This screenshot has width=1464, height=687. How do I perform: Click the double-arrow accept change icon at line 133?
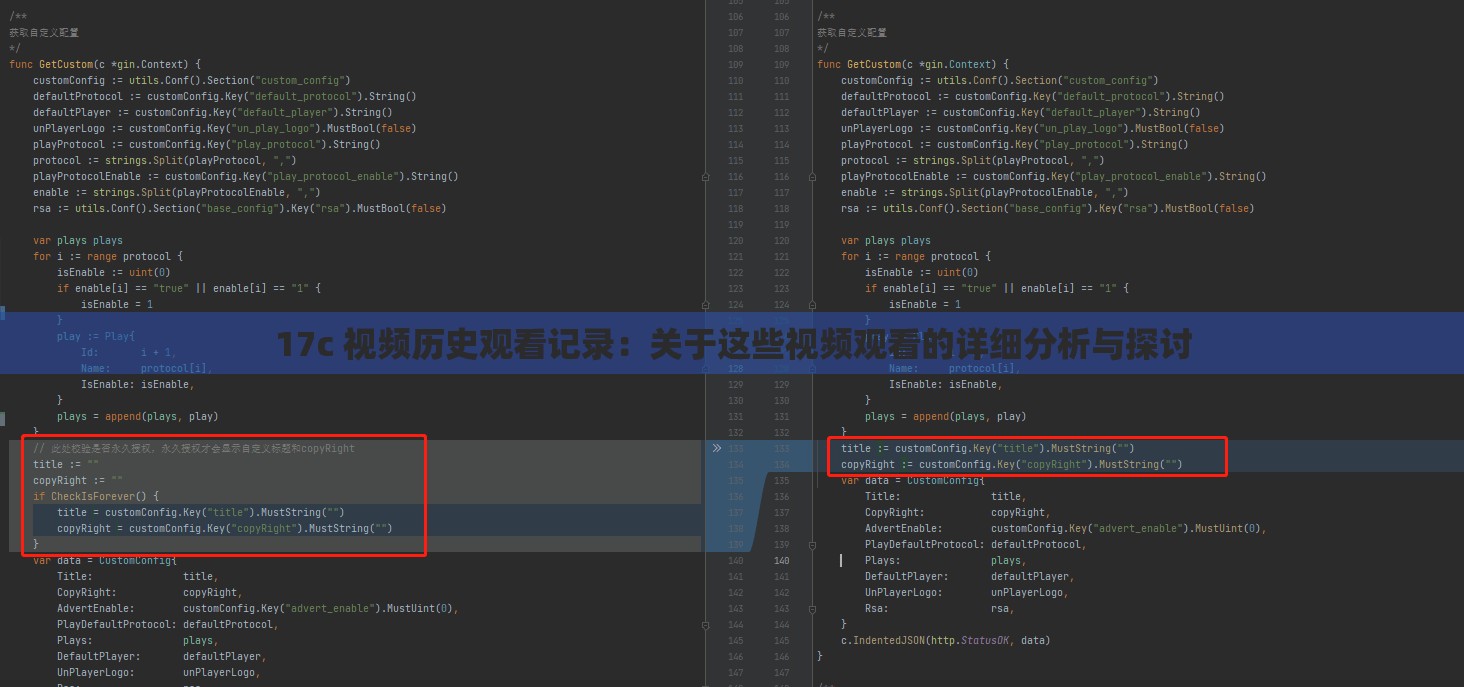pos(716,448)
